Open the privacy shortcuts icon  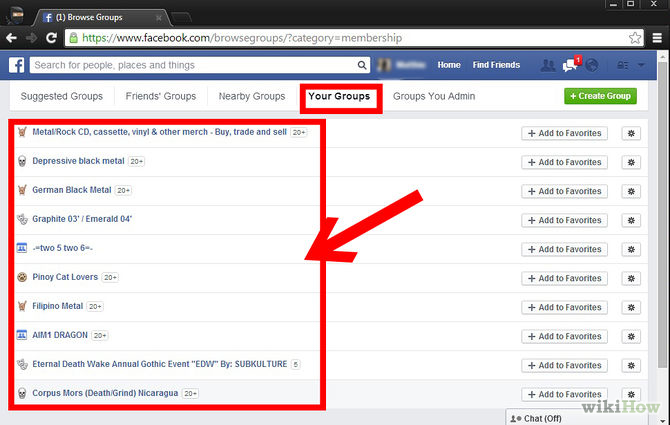(622, 65)
